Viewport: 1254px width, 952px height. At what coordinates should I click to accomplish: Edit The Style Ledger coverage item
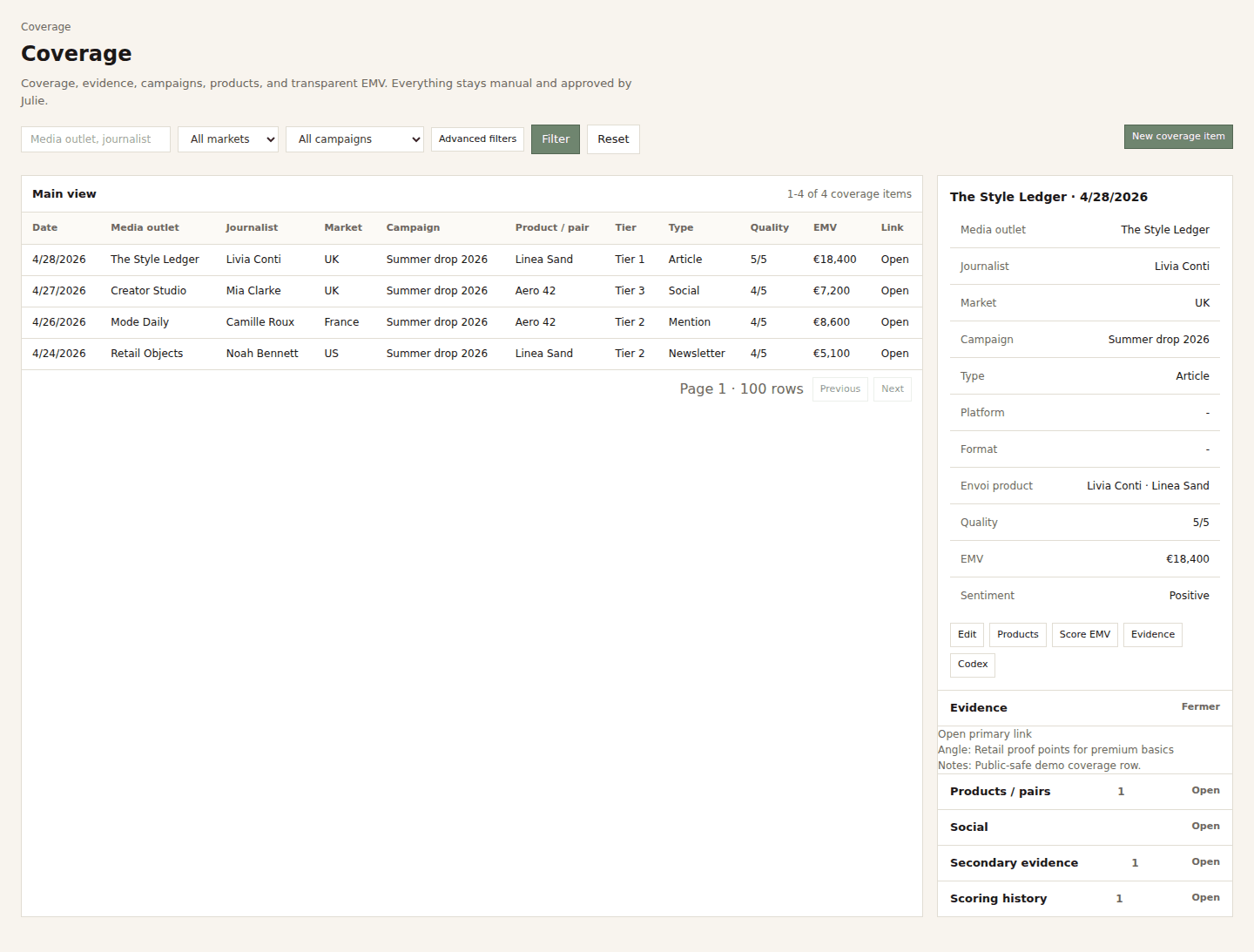967,635
